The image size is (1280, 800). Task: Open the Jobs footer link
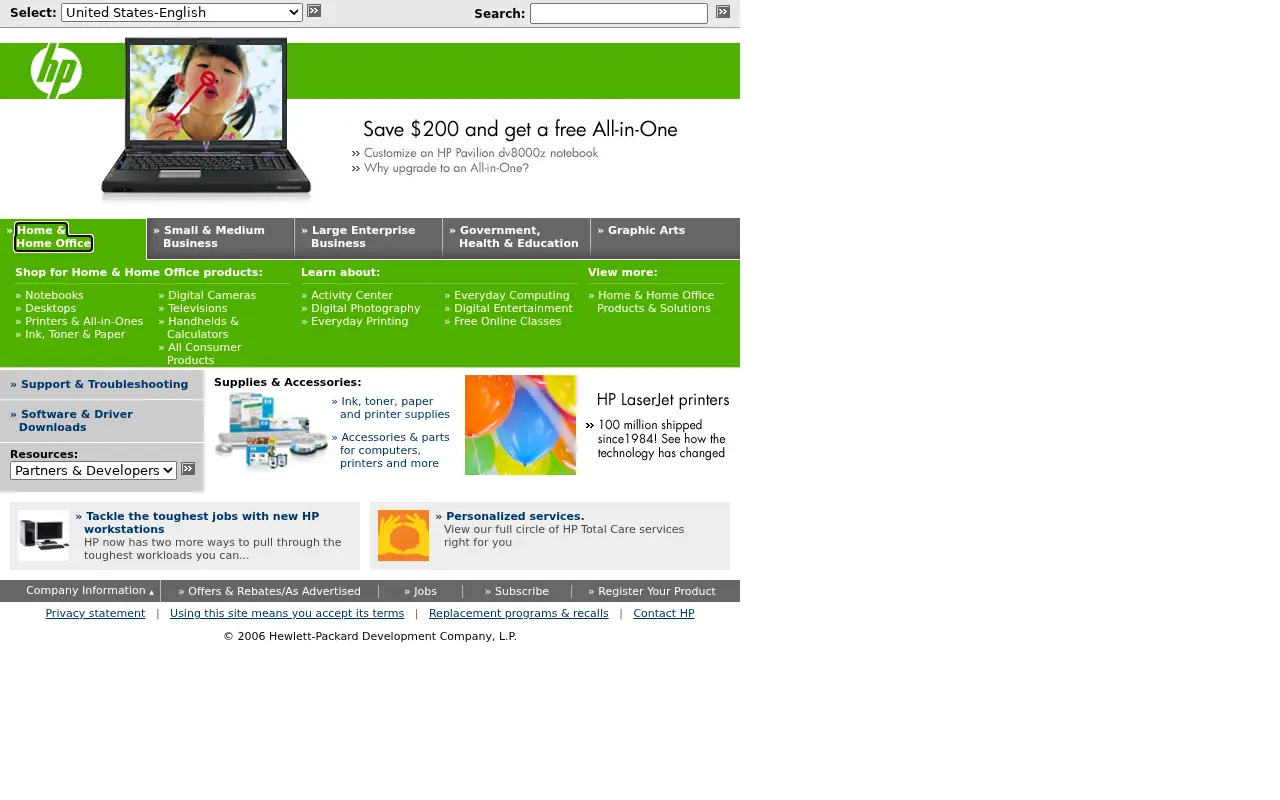pos(420,591)
